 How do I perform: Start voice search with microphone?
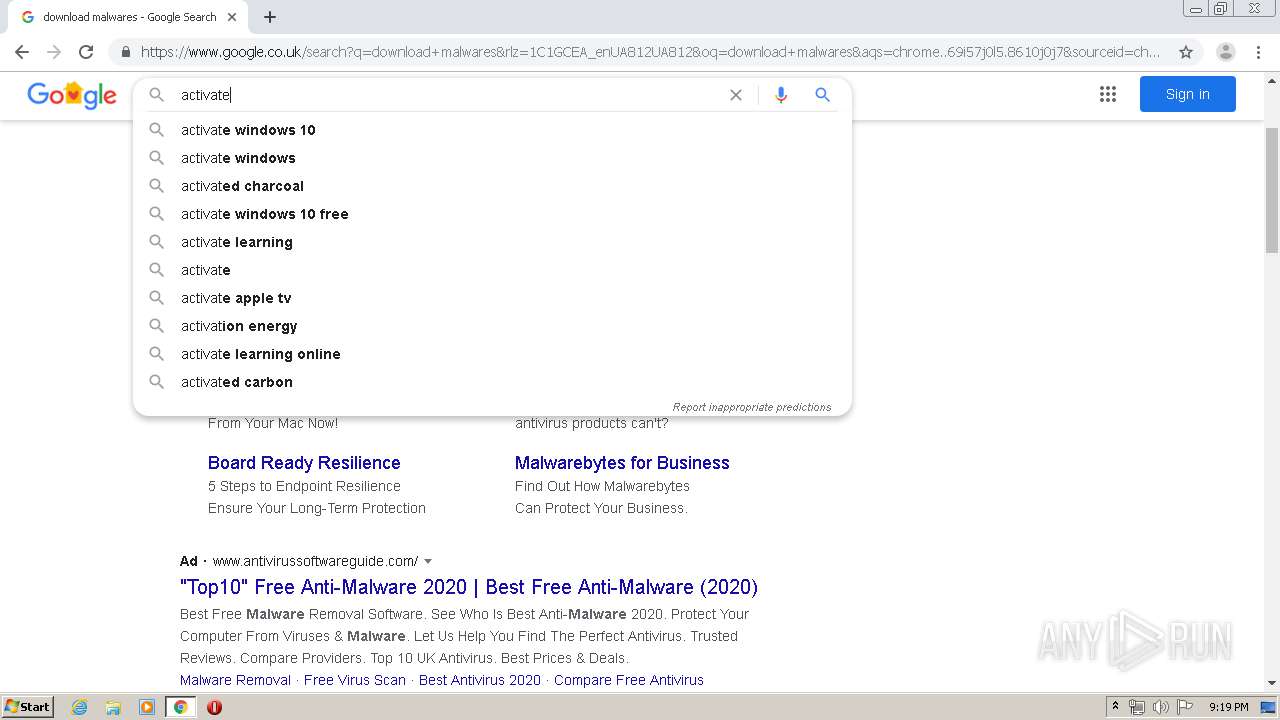(x=781, y=95)
